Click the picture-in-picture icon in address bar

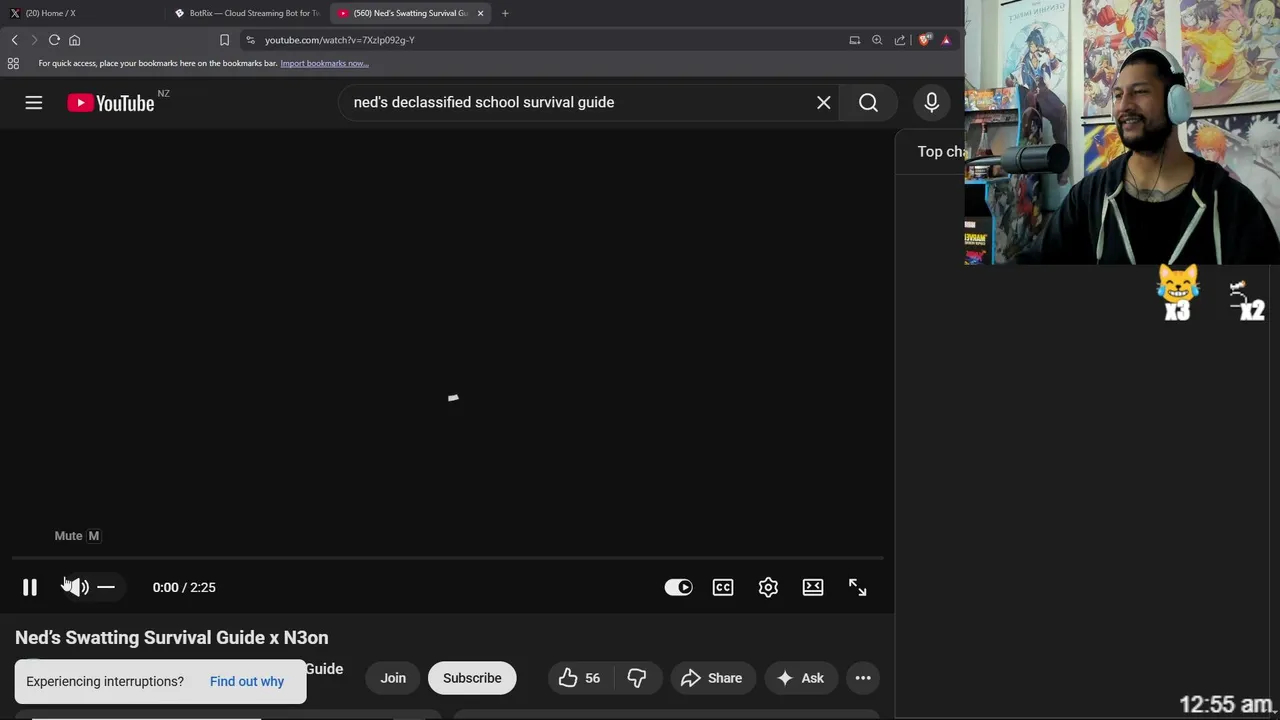(x=855, y=40)
